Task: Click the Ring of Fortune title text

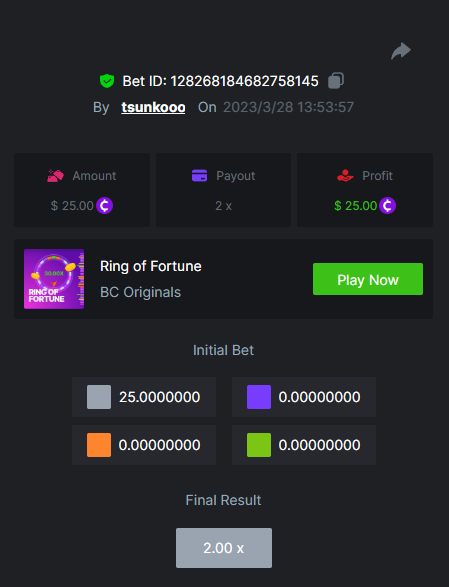Action: [151, 266]
